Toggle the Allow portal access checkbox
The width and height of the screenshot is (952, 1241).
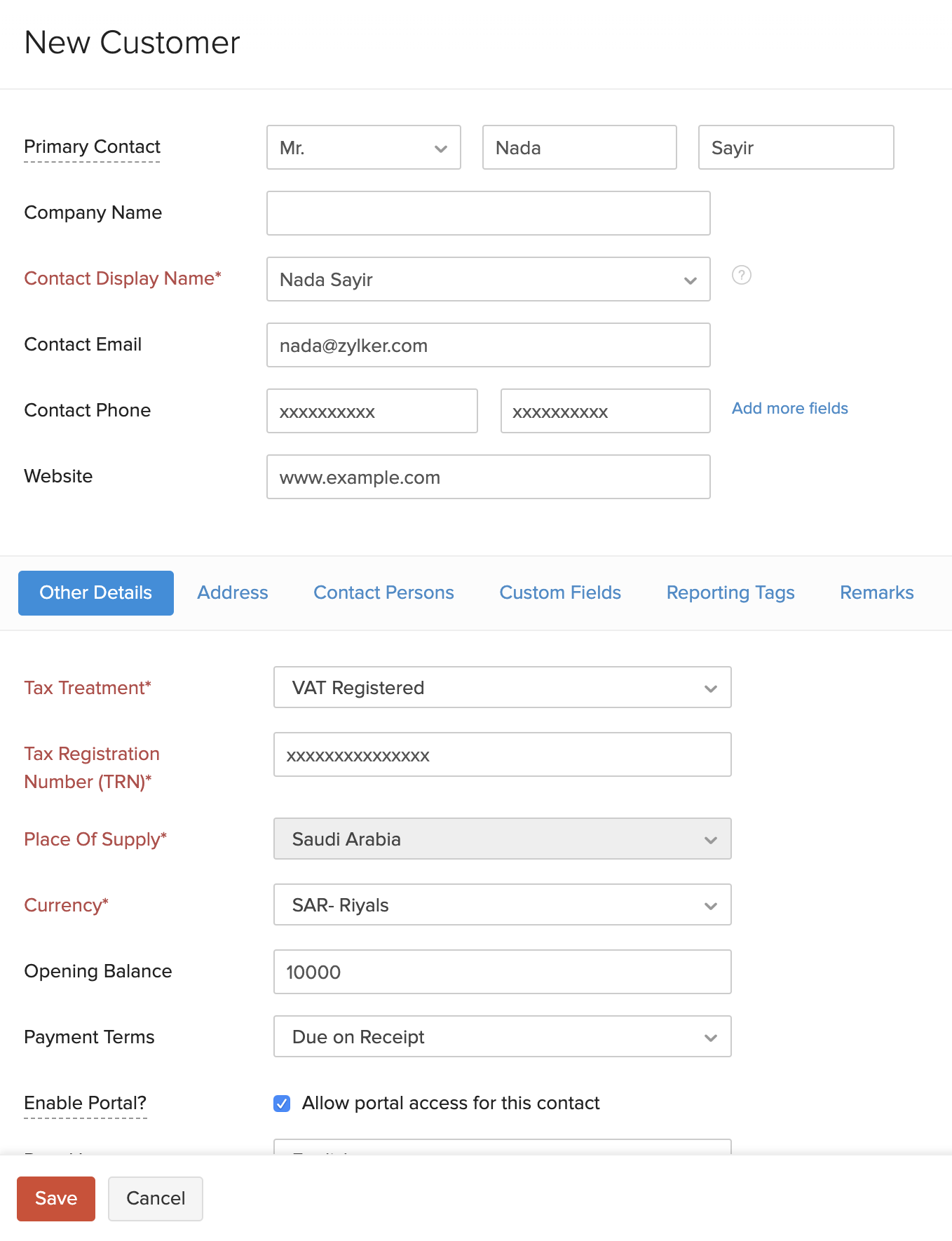click(282, 1104)
